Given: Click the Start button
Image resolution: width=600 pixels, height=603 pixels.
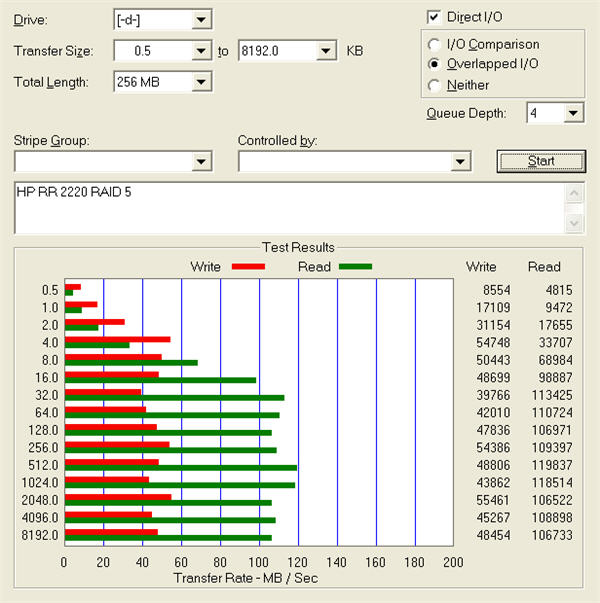Looking at the screenshot, I should [x=541, y=161].
